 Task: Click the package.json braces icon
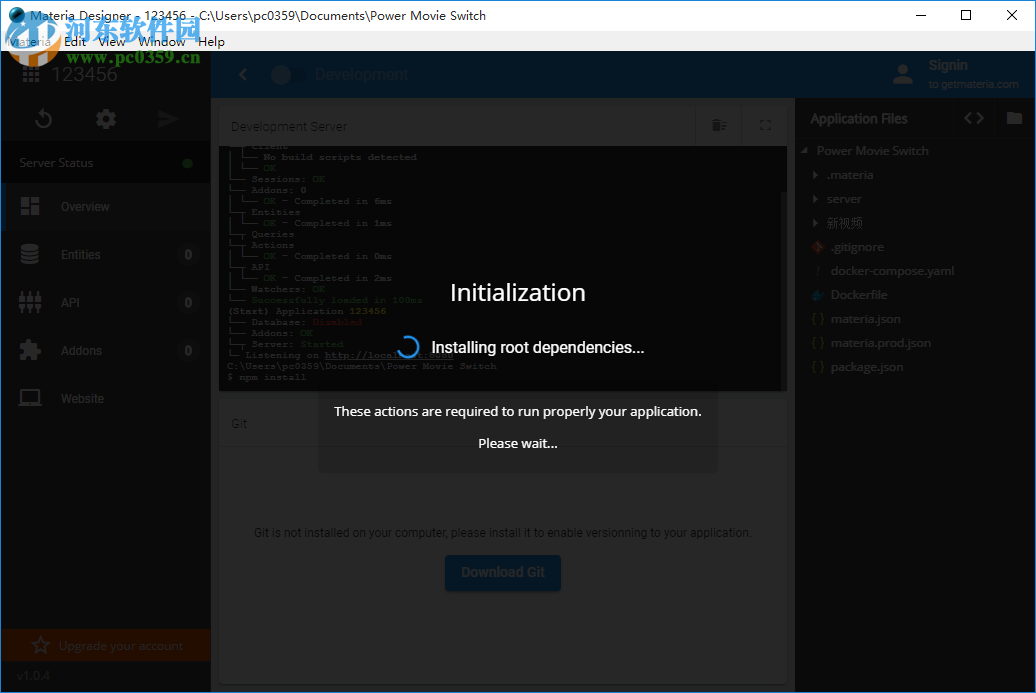point(818,367)
